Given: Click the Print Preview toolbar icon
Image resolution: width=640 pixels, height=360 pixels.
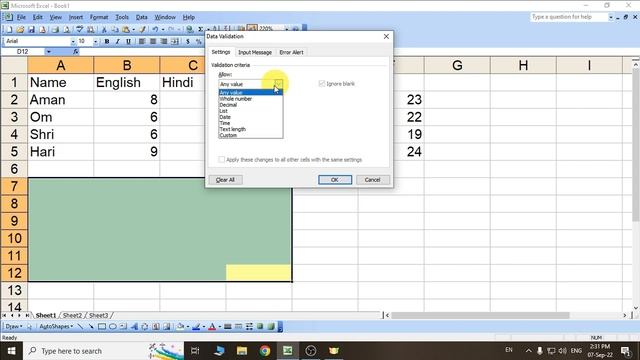Looking at the screenshot, I should point(67,29).
